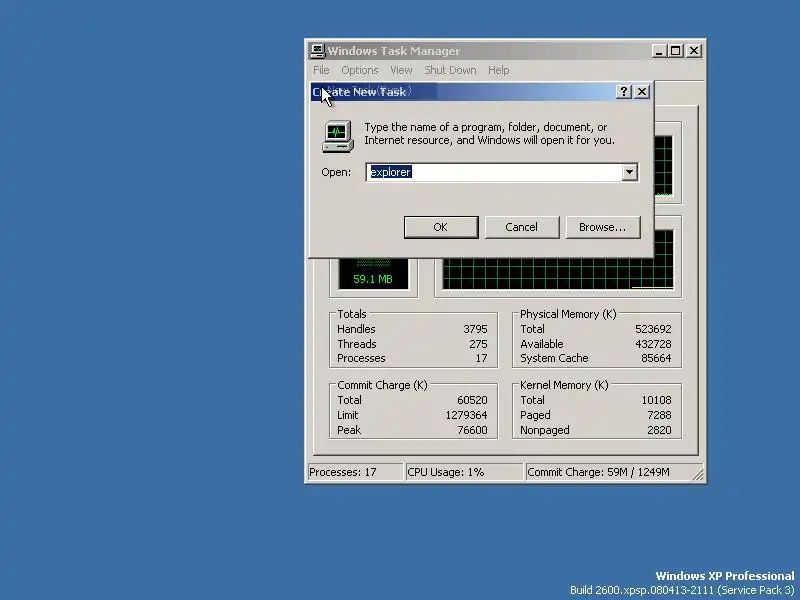
Task: Click the Kernel Memory Total value 10108
Action: point(656,400)
